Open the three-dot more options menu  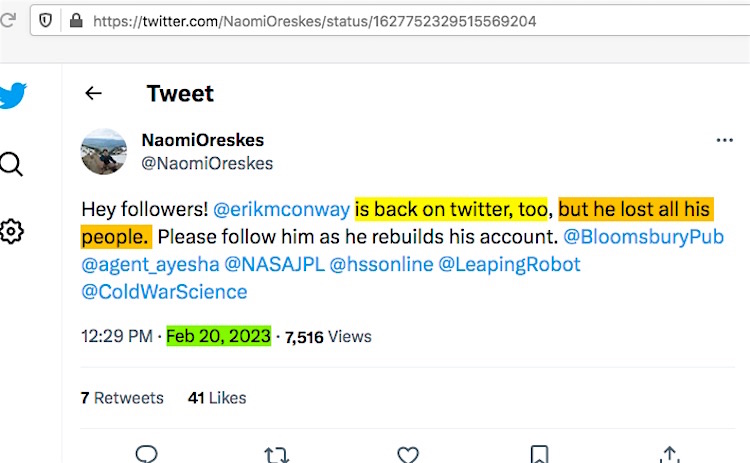(x=725, y=141)
